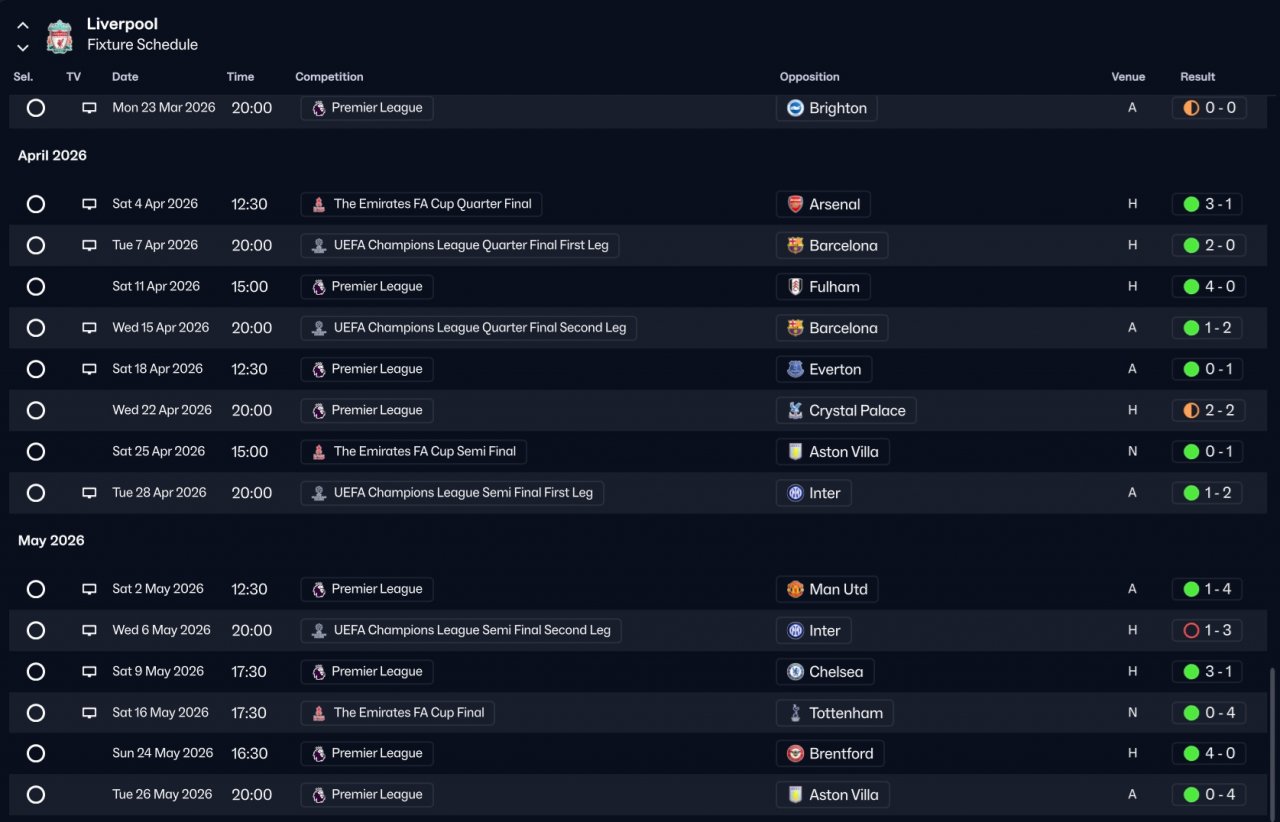Click the Crystal Palace club crest
Viewport: 1280px width, 822px height.
(795, 411)
